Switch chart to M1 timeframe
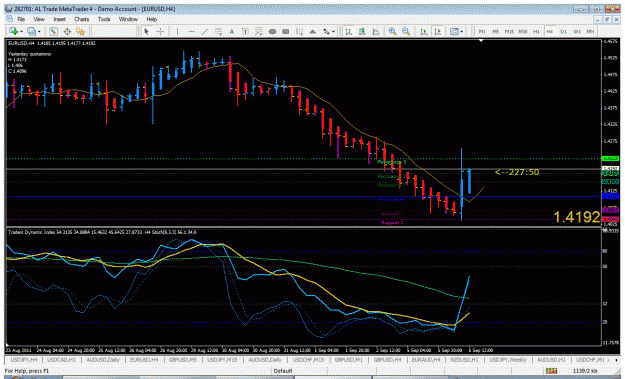The image size is (625, 379). click(x=482, y=31)
